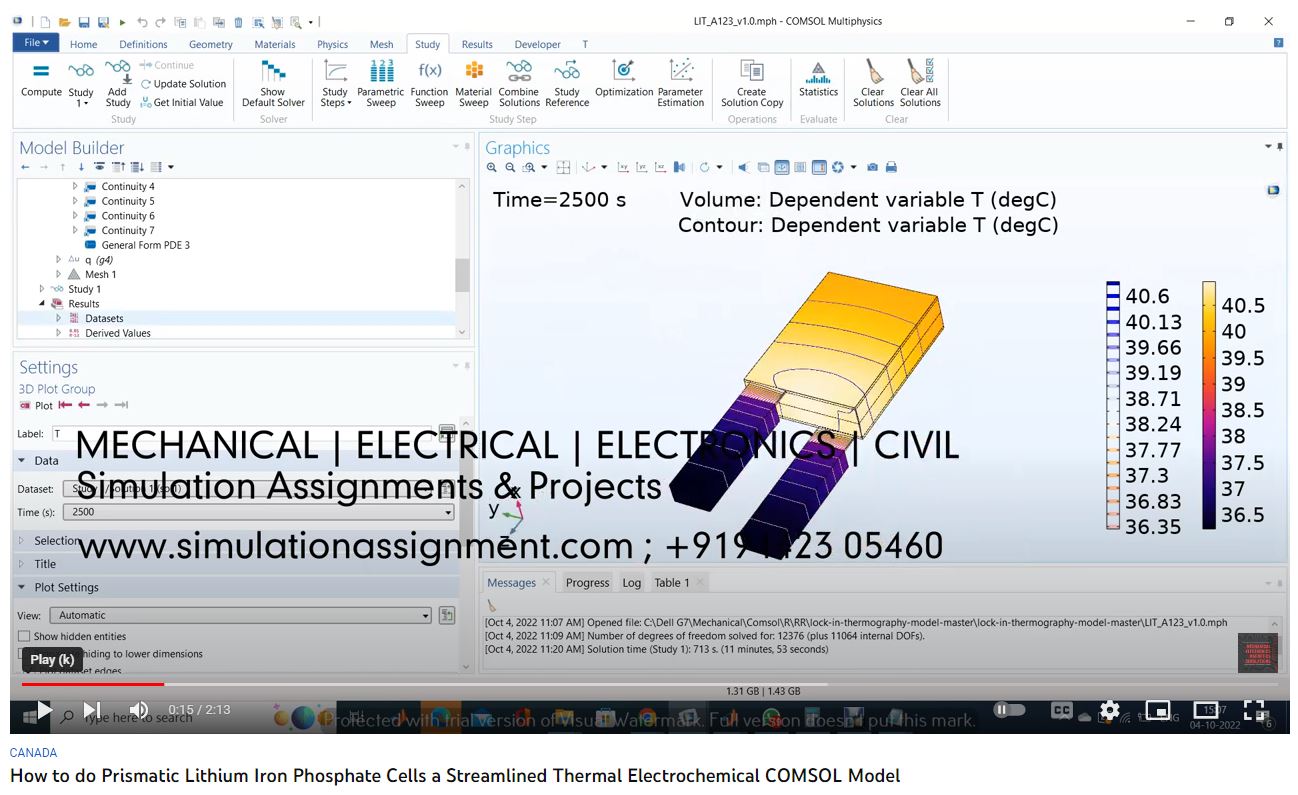Click the CANADA channel link

(33, 752)
